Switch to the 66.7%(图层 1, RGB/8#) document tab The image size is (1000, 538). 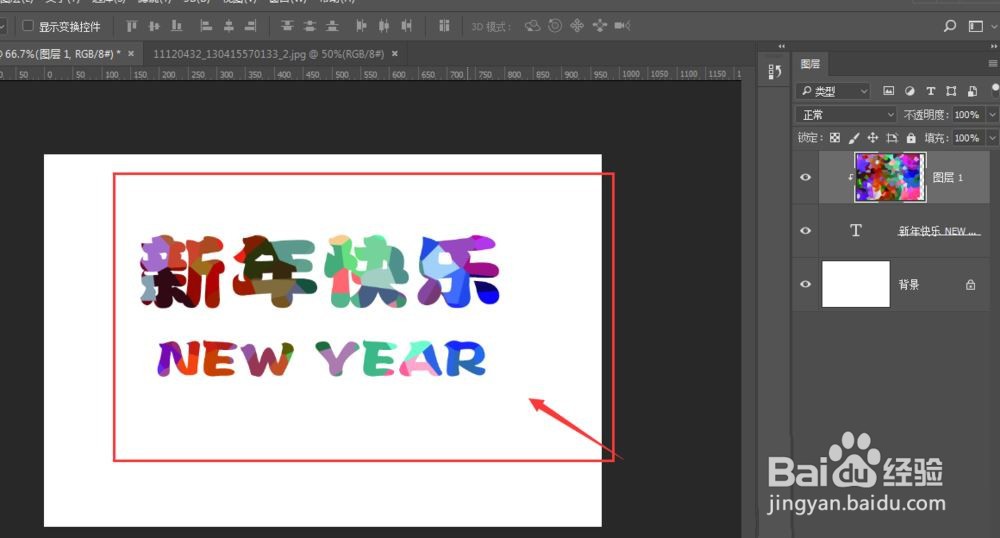click(x=62, y=54)
